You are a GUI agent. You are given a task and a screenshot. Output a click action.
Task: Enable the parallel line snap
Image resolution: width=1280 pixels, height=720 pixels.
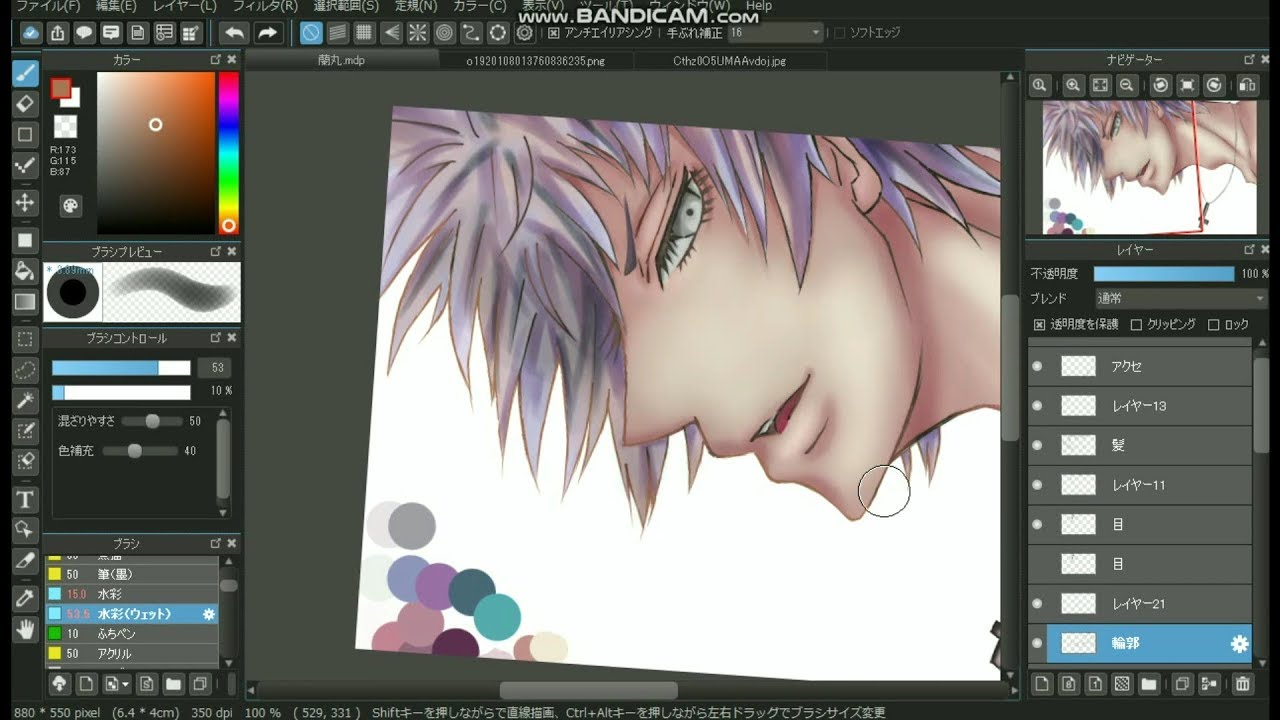pyautogui.click(x=338, y=33)
